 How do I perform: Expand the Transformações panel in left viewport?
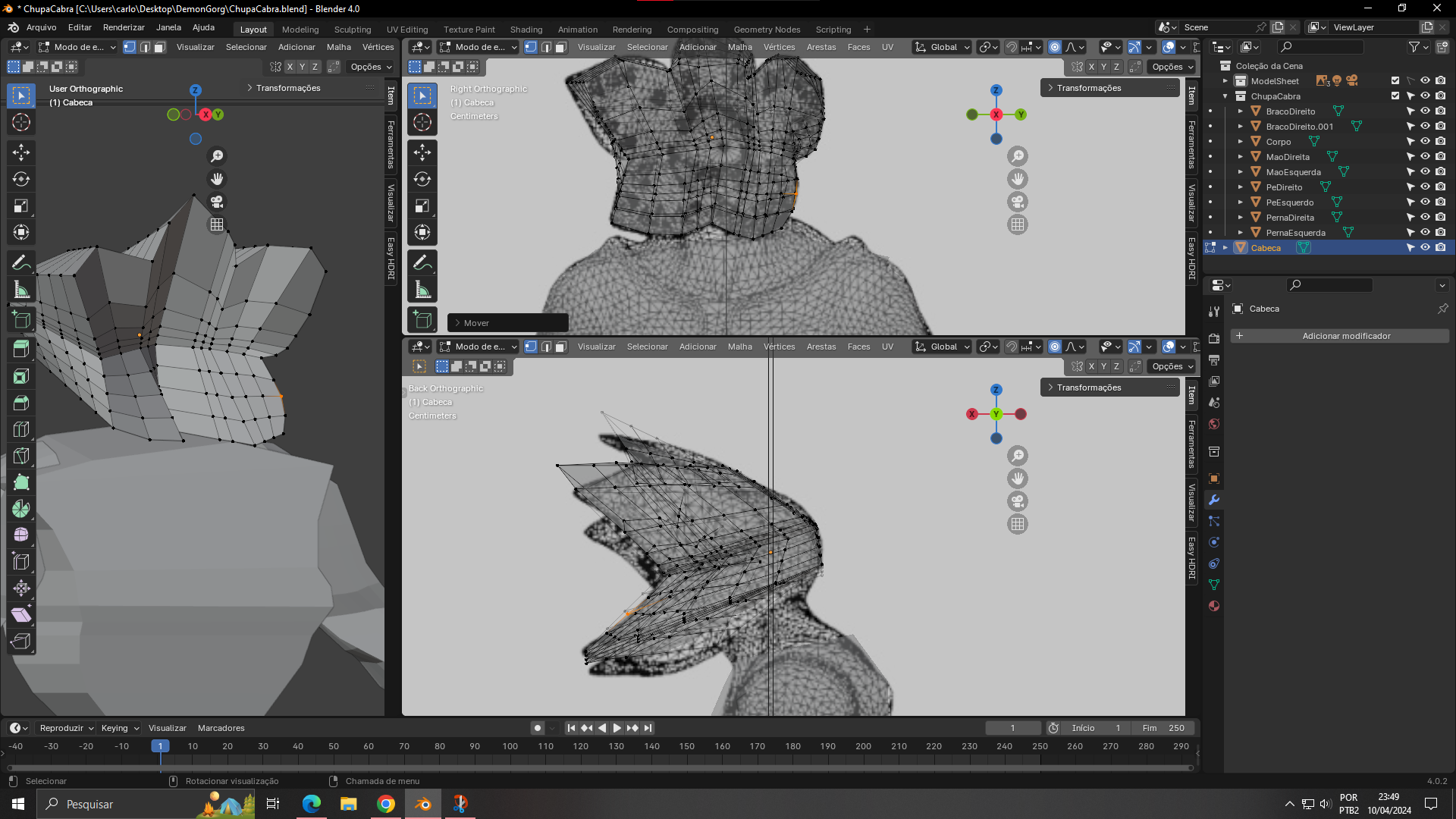pos(288,88)
